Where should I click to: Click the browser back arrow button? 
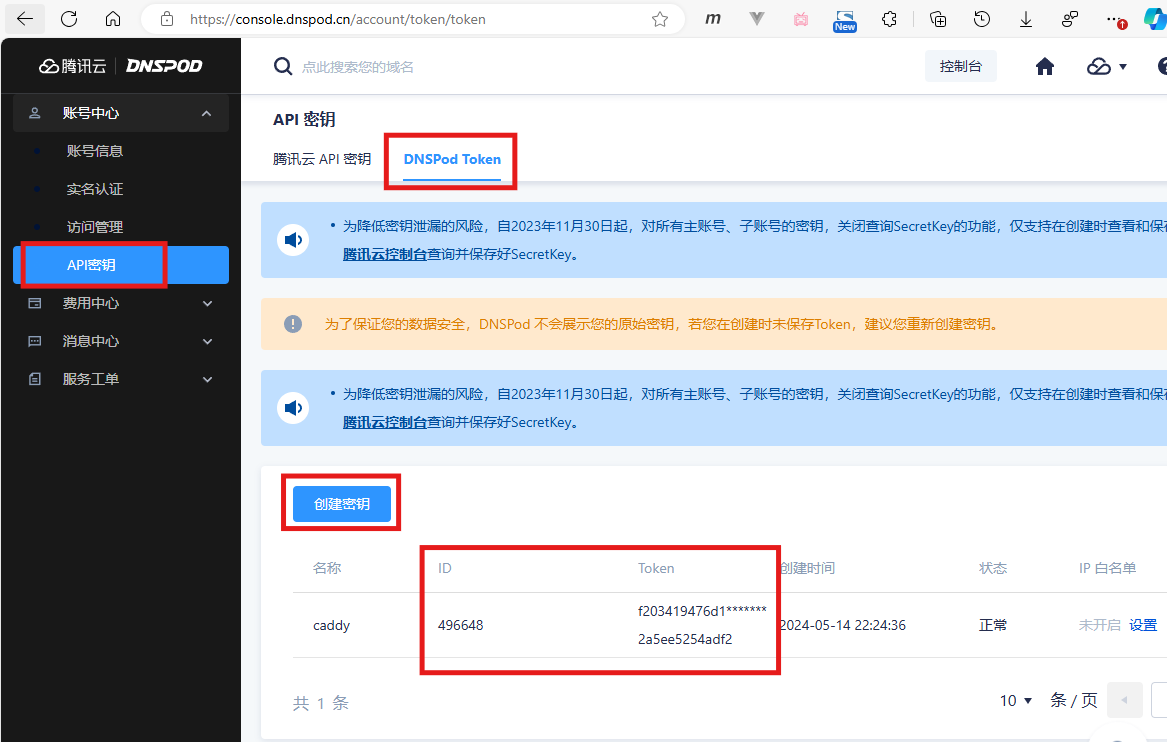click(x=25, y=19)
